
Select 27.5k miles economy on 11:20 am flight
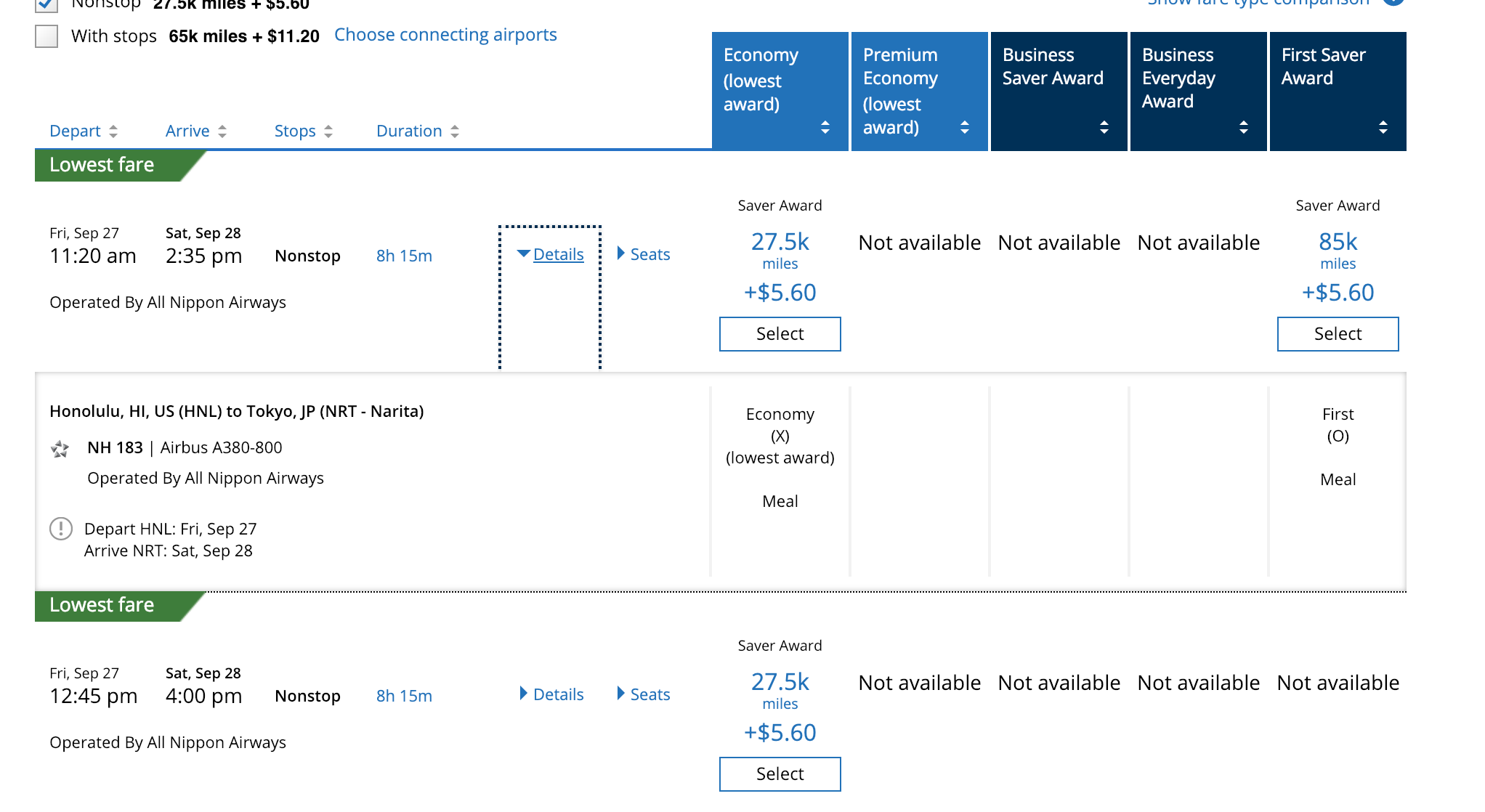(780, 334)
